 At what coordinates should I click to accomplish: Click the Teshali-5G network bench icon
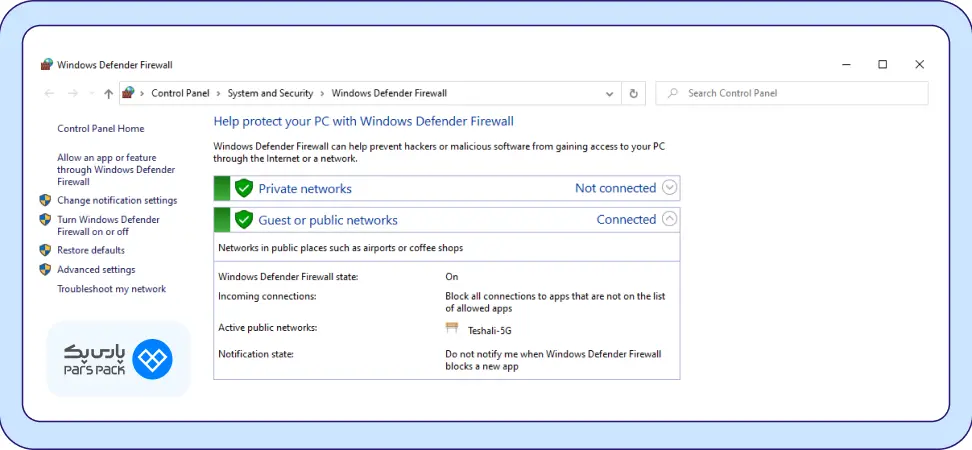click(452, 329)
